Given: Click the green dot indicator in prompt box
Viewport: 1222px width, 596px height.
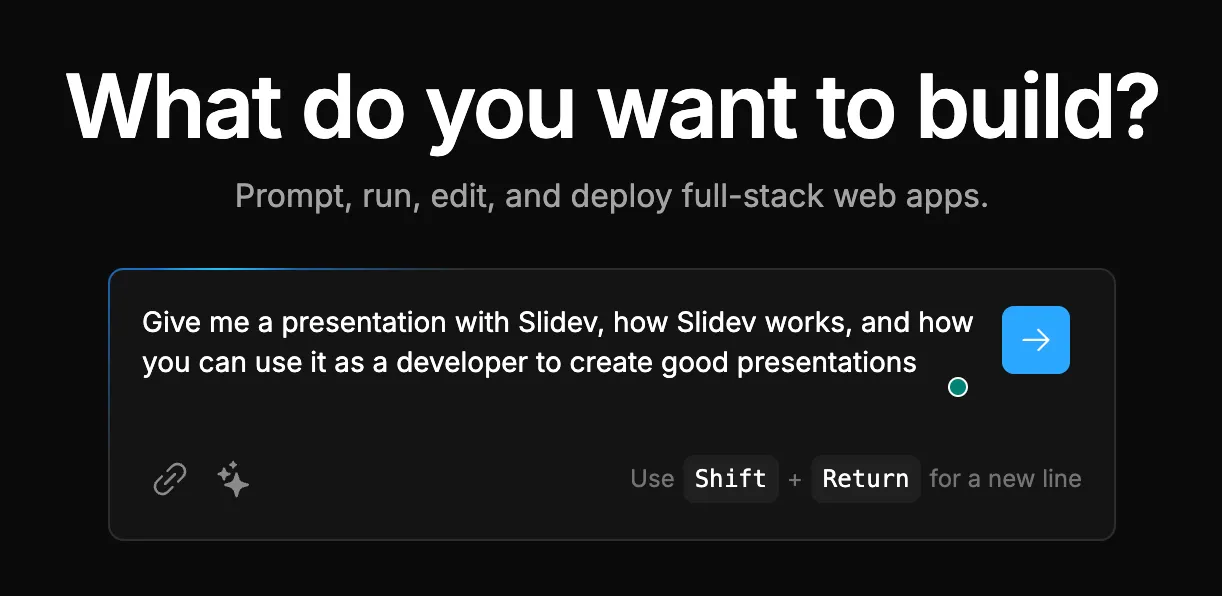Looking at the screenshot, I should point(957,387).
